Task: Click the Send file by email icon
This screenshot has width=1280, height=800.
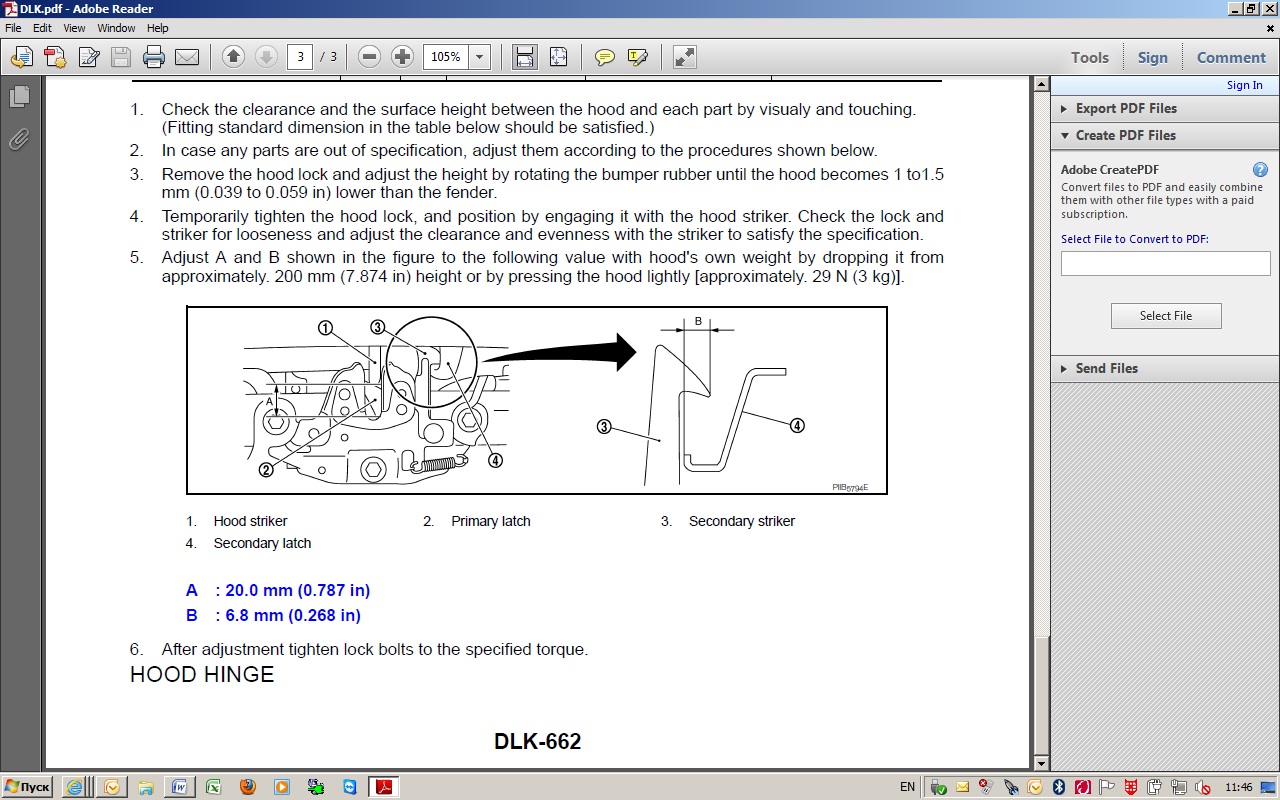Action: pyautogui.click(x=187, y=57)
